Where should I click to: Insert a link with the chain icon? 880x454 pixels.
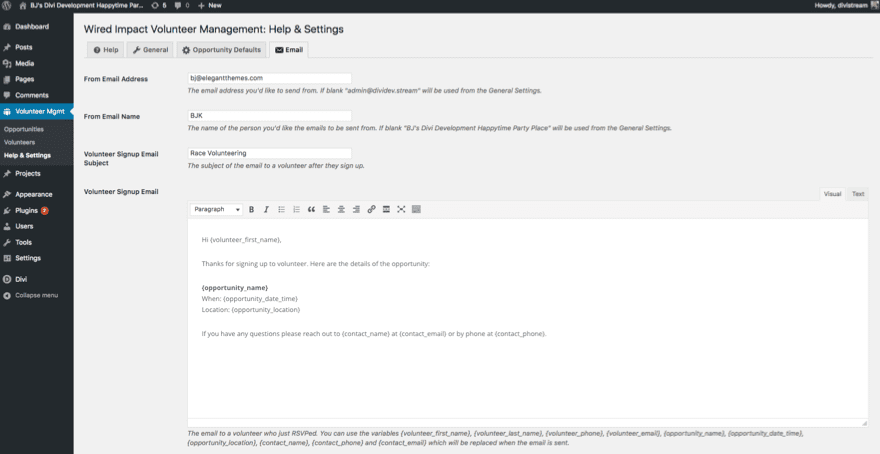(371, 209)
